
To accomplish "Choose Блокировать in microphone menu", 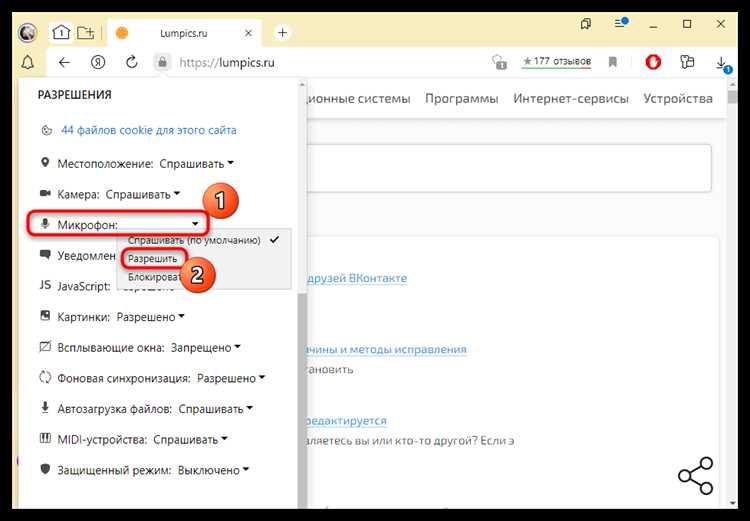I will [154, 277].
